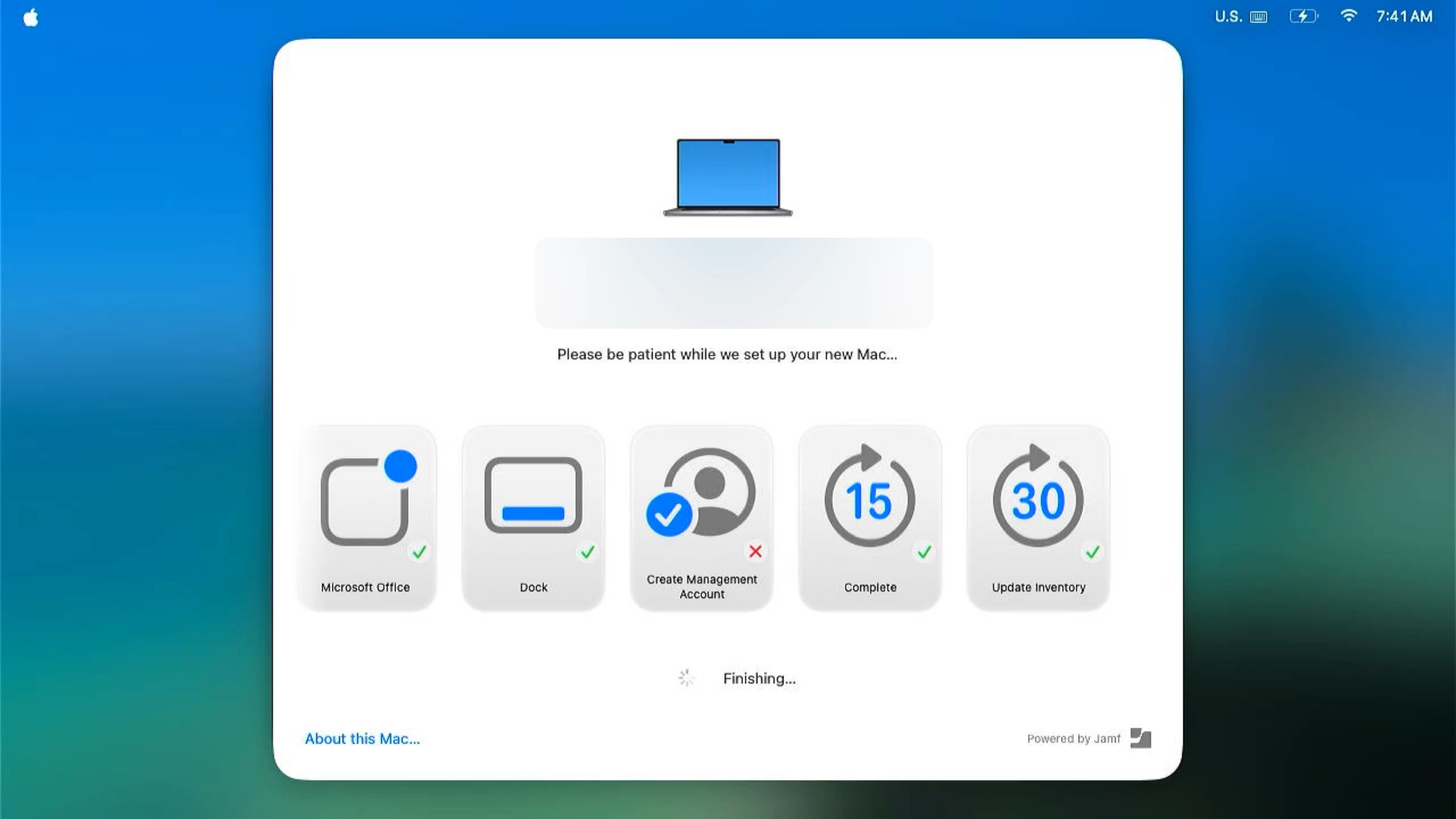Click red X on Create Management Account

tap(755, 551)
